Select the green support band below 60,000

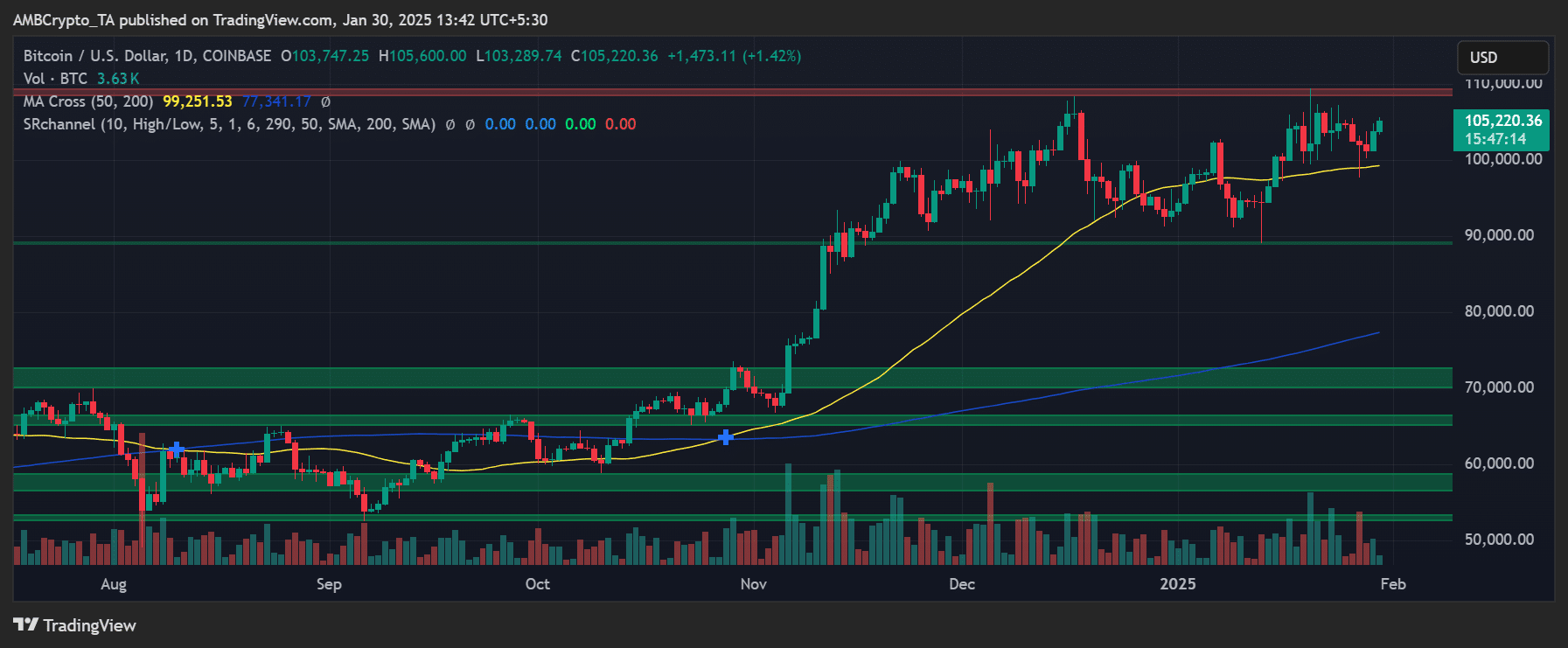[x=733, y=482]
